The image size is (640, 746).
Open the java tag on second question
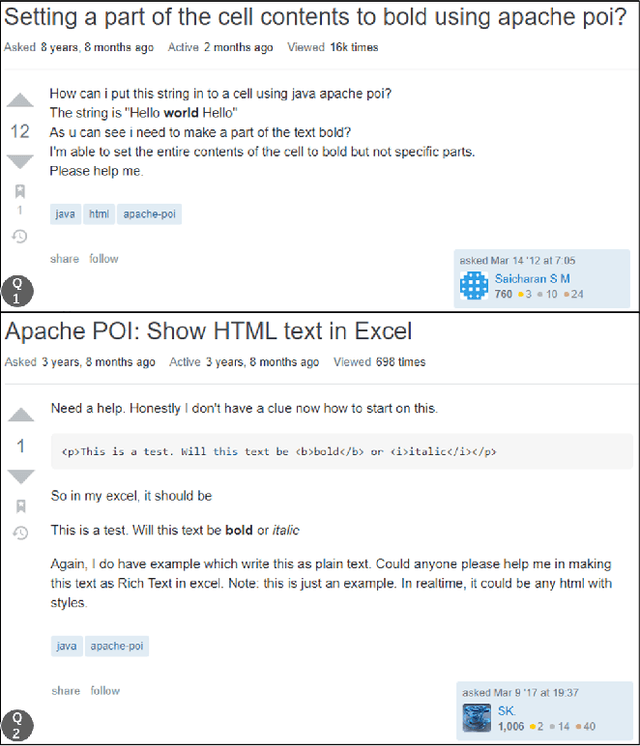pyautogui.click(x=66, y=646)
